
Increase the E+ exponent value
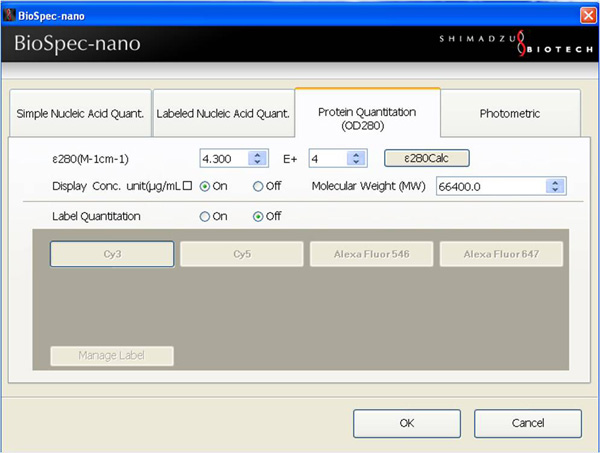[x=357, y=154]
